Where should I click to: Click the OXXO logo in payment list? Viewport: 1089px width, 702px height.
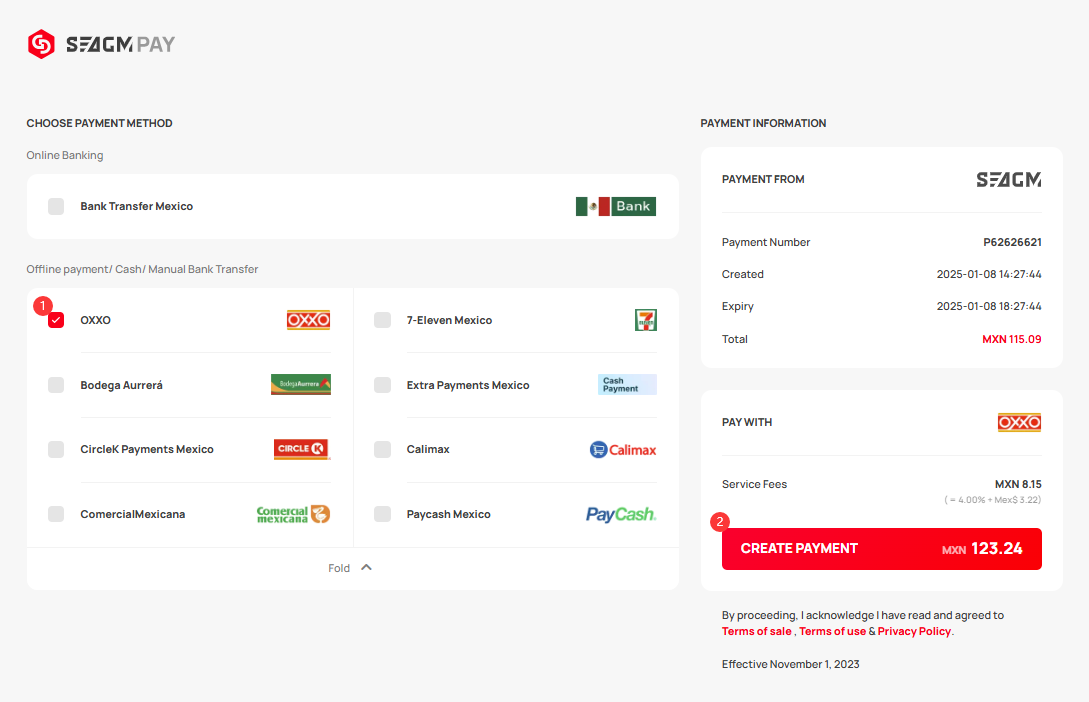(308, 320)
